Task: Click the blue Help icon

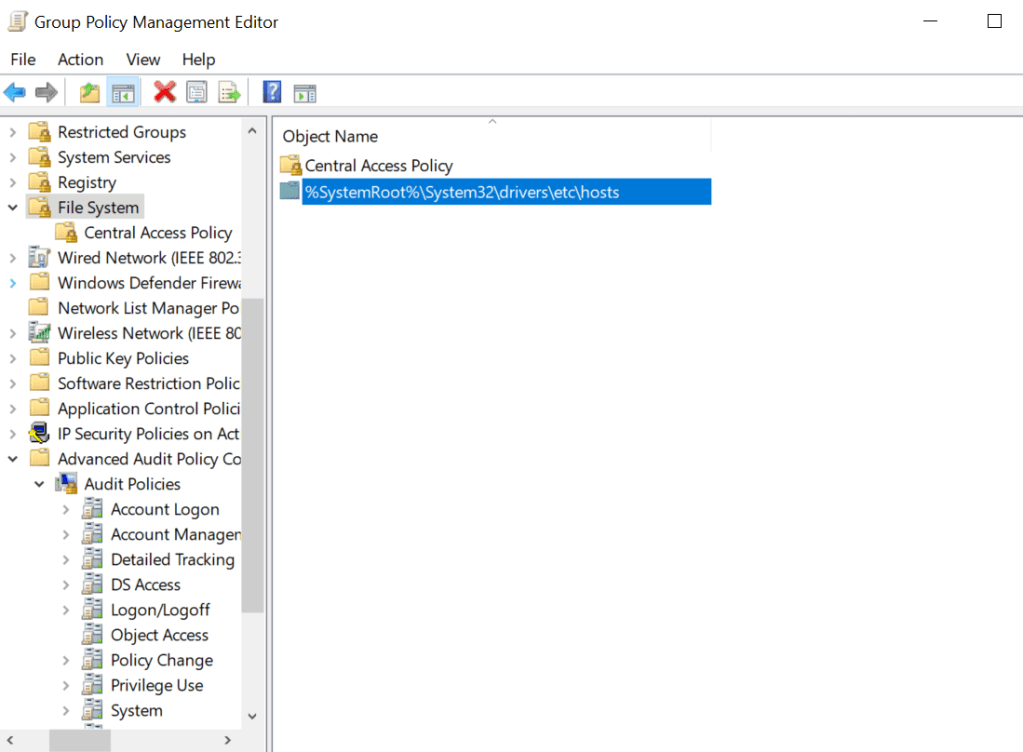Action: point(272,93)
